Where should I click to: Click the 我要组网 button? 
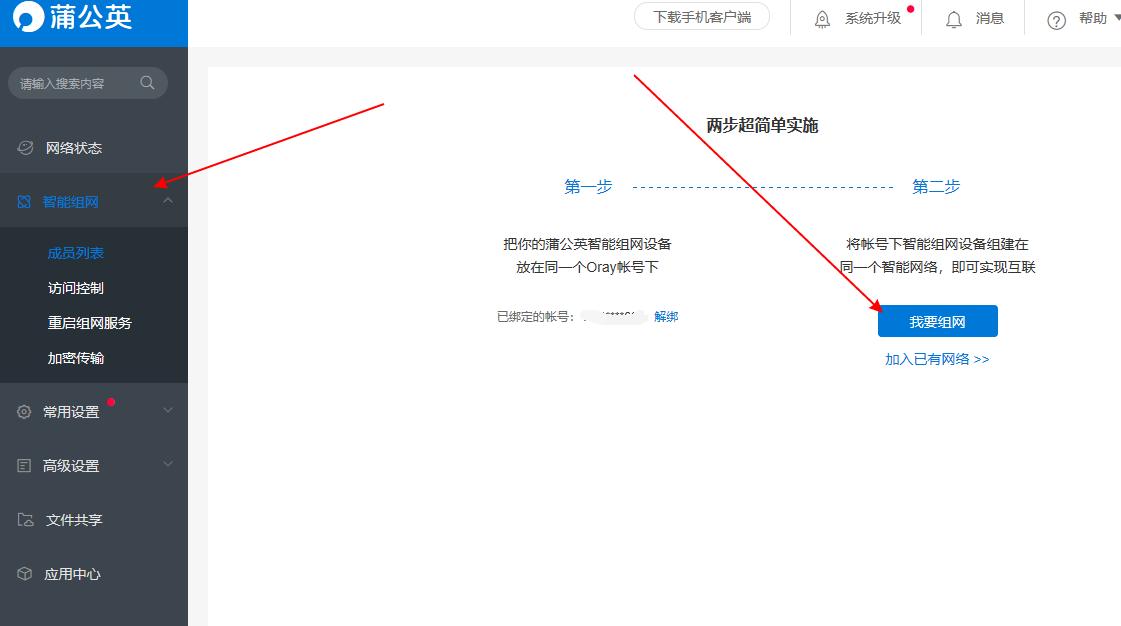937,321
